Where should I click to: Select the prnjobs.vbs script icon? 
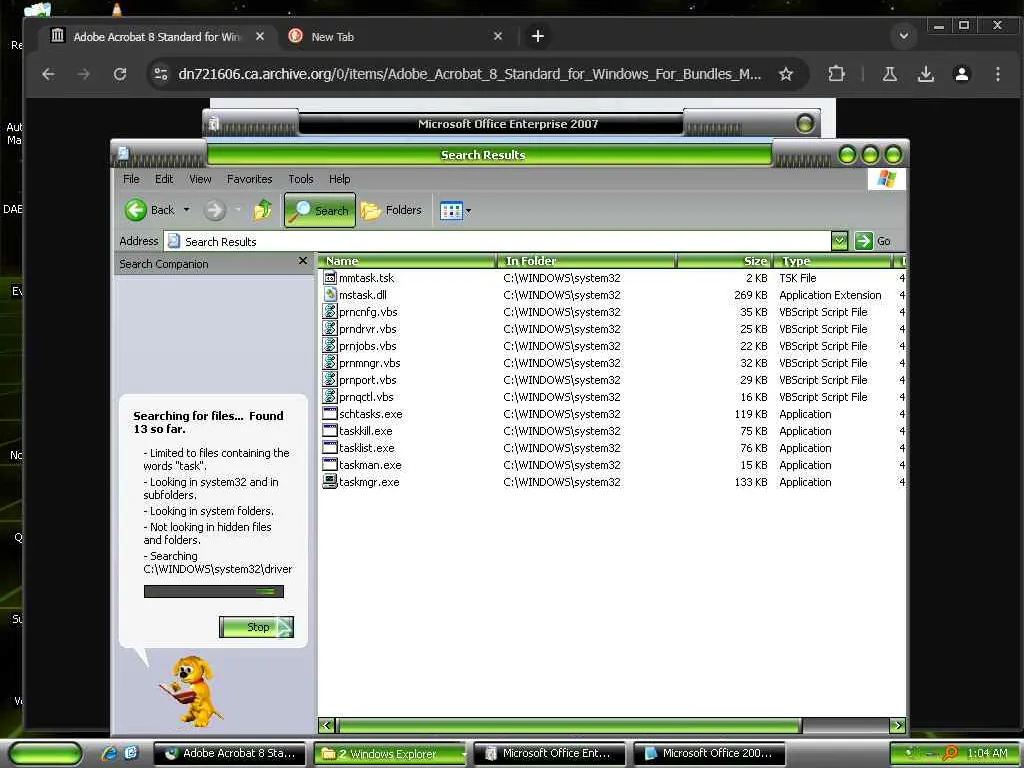click(x=330, y=345)
